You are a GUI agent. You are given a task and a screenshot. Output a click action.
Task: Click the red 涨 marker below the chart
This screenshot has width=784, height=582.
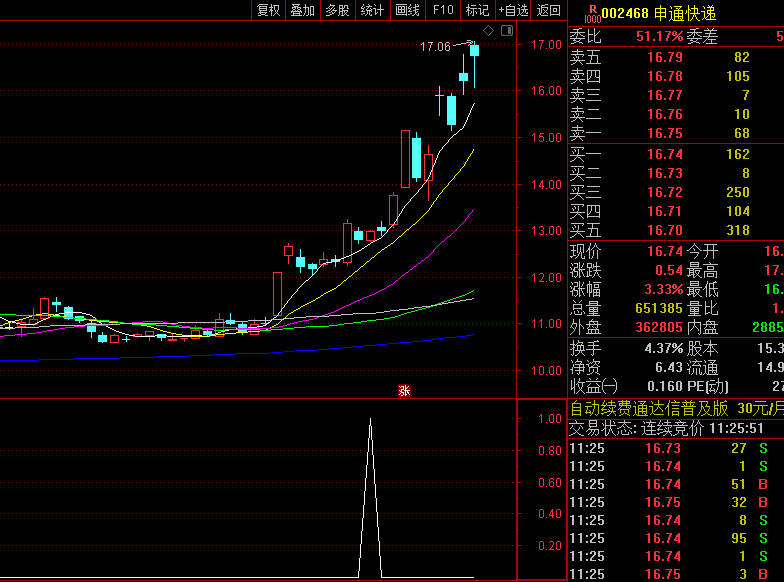[x=405, y=390]
